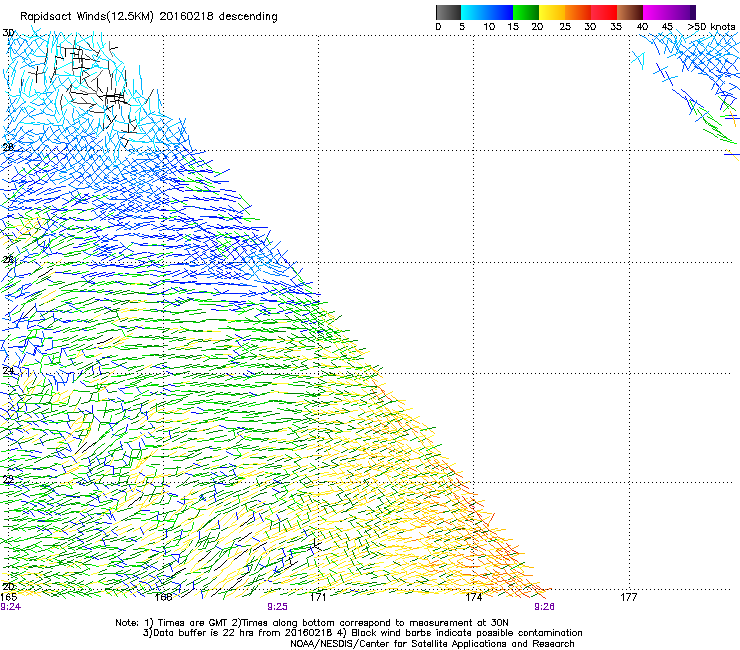
Task: Click the legend value '10'
Action: click(489, 27)
